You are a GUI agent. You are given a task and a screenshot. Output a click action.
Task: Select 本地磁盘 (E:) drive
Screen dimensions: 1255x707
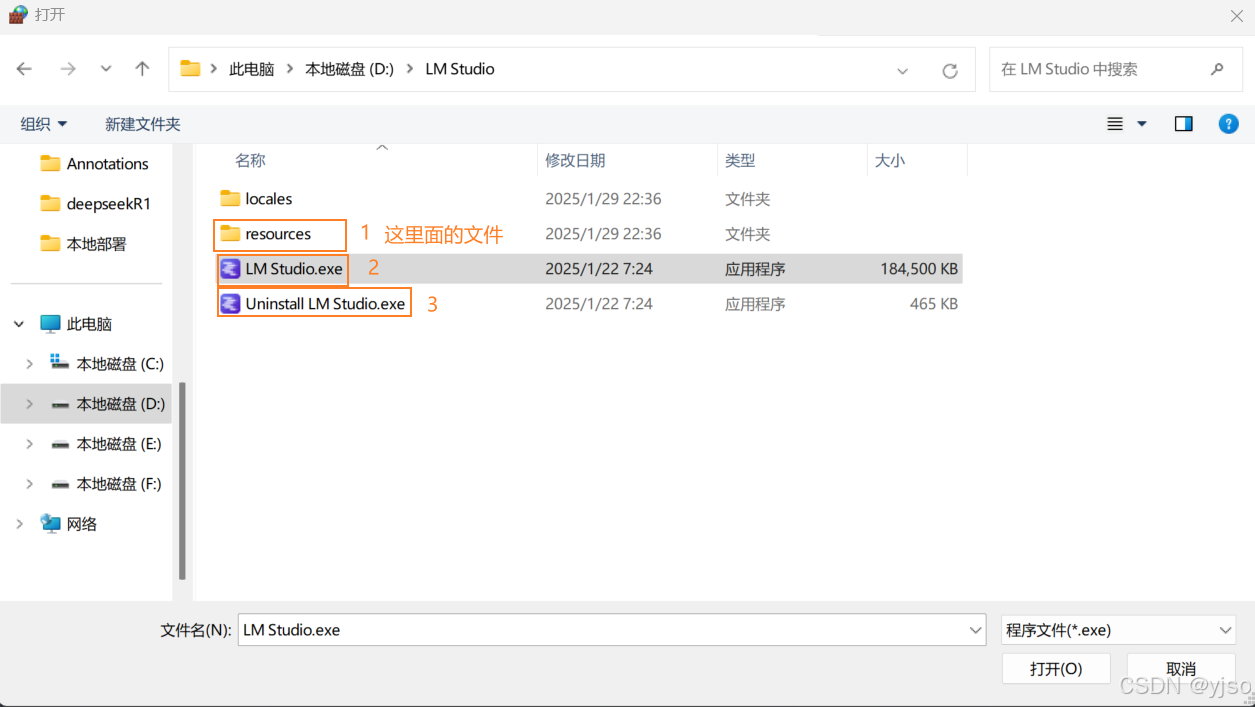[107, 444]
